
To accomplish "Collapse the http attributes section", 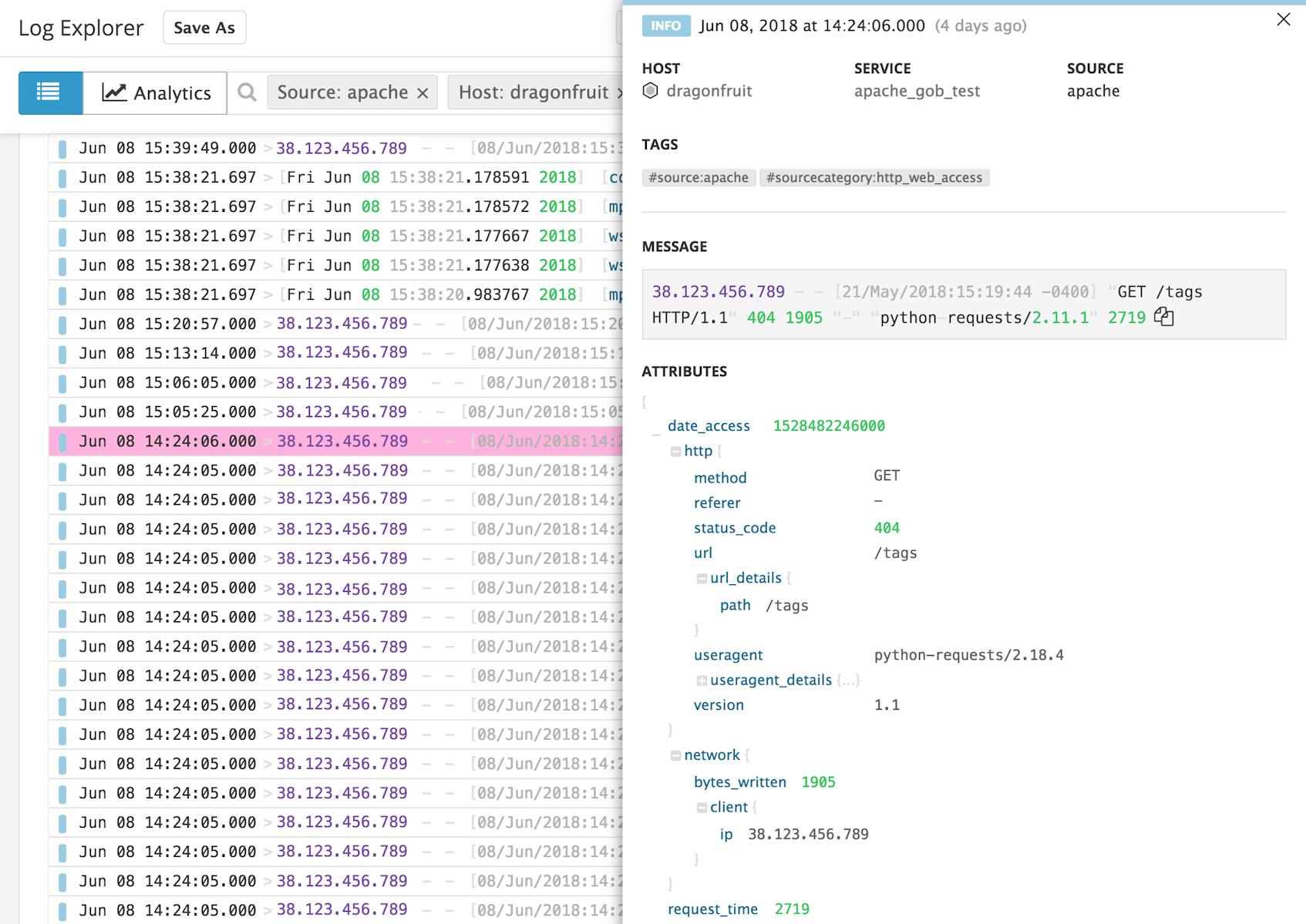I will tap(675, 451).
